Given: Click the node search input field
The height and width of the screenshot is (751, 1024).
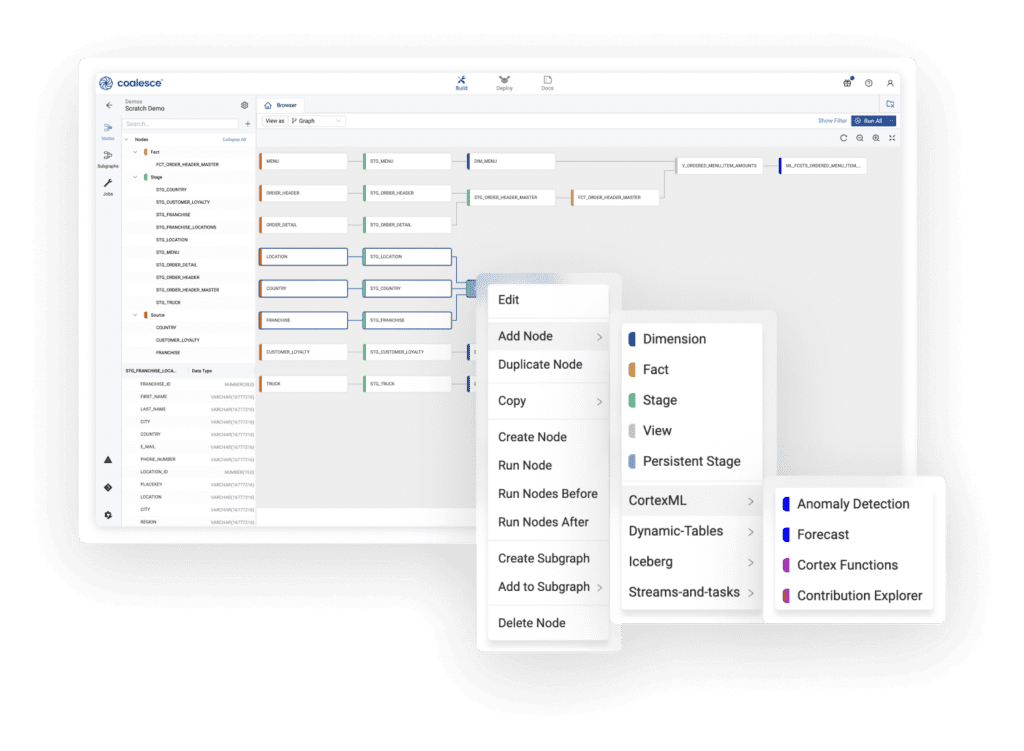Looking at the screenshot, I should point(180,124).
